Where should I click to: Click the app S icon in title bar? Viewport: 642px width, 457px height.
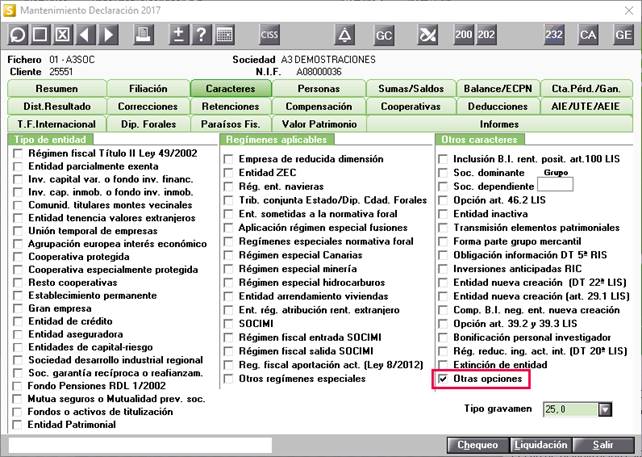9,10
